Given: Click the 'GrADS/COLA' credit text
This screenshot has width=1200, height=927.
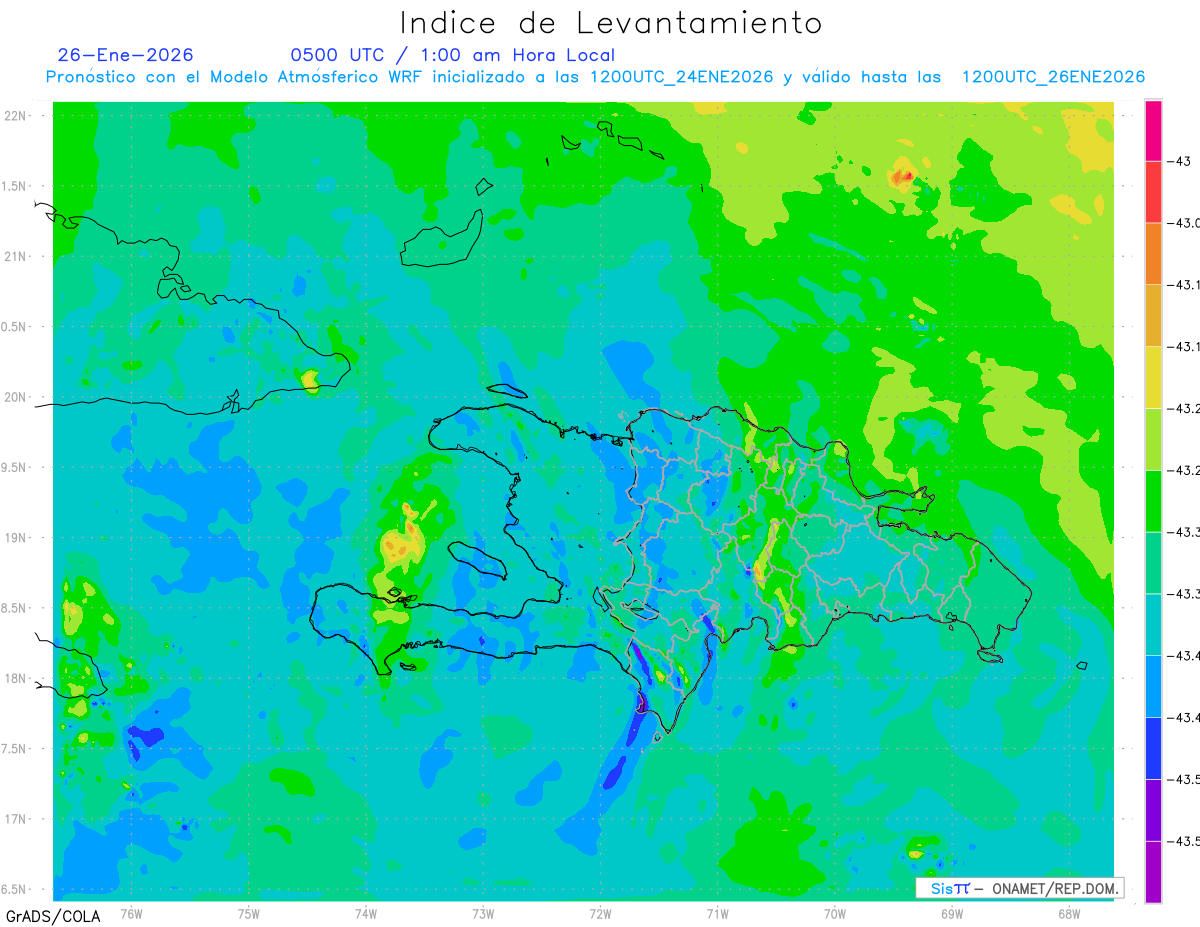Looking at the screenshot, I should [x=53, y=916].
